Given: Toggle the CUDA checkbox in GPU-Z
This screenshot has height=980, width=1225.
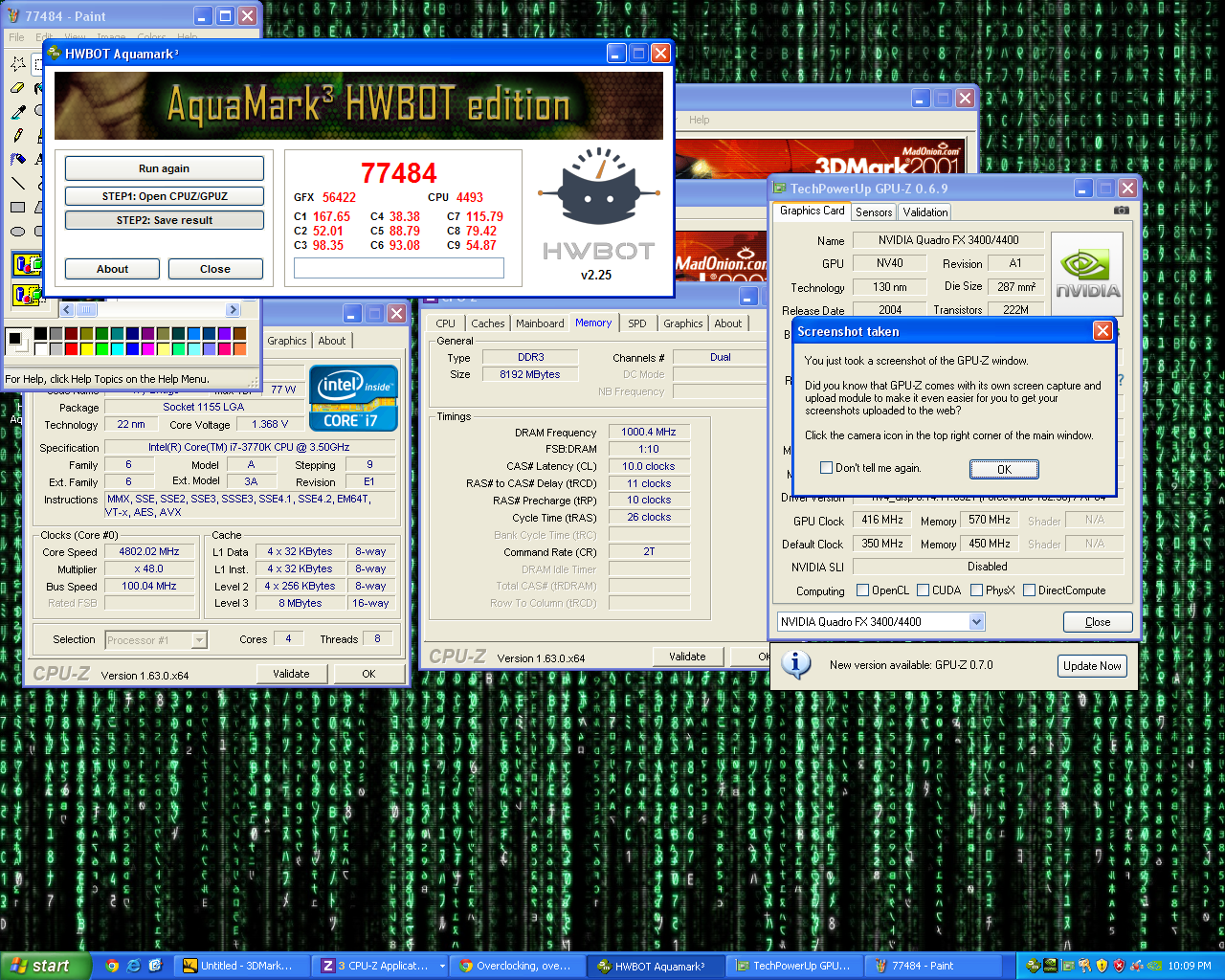Looking at the screenshot, I should click(924, 590).
